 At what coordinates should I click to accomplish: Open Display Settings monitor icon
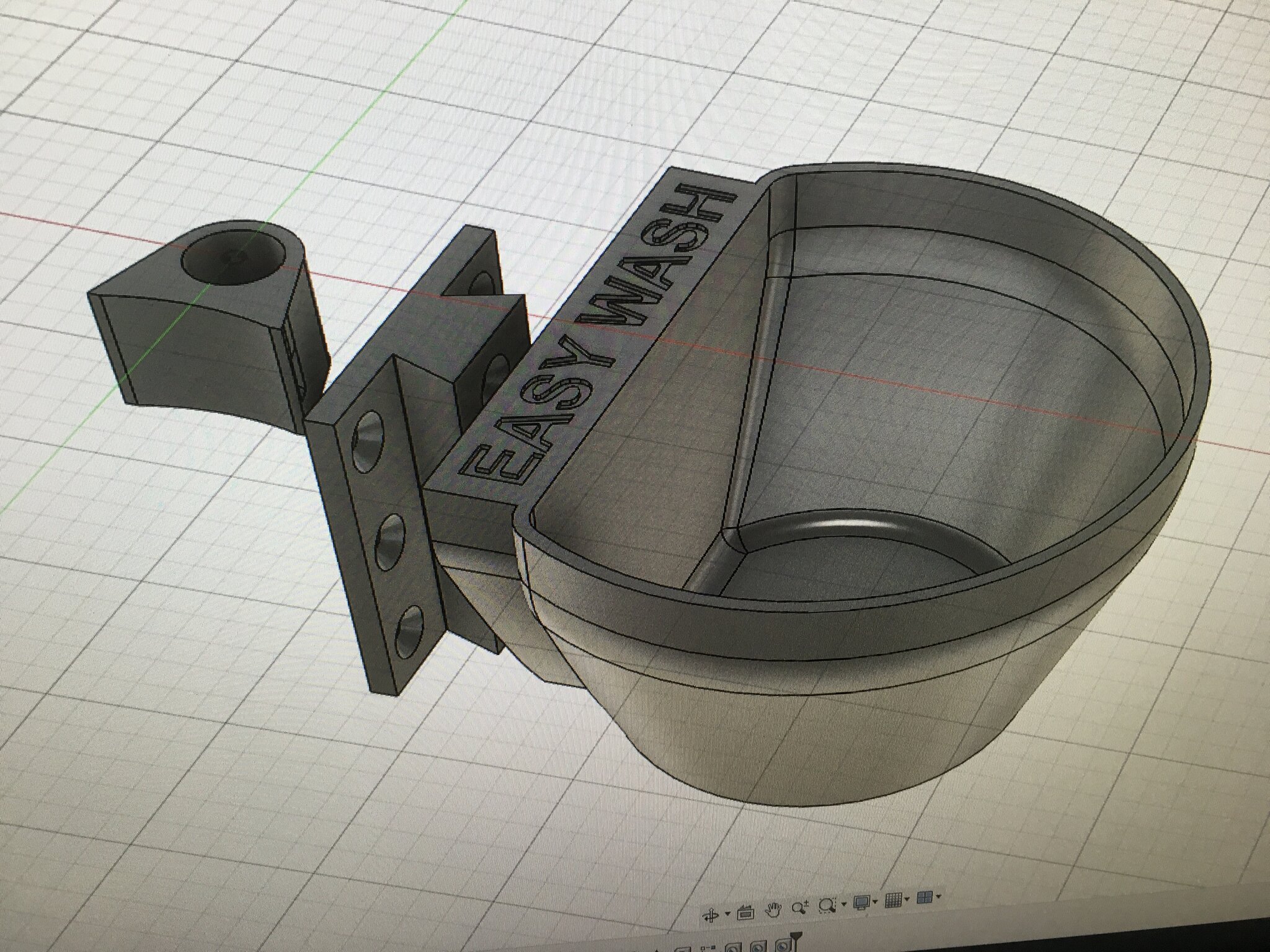pos(861,902)
